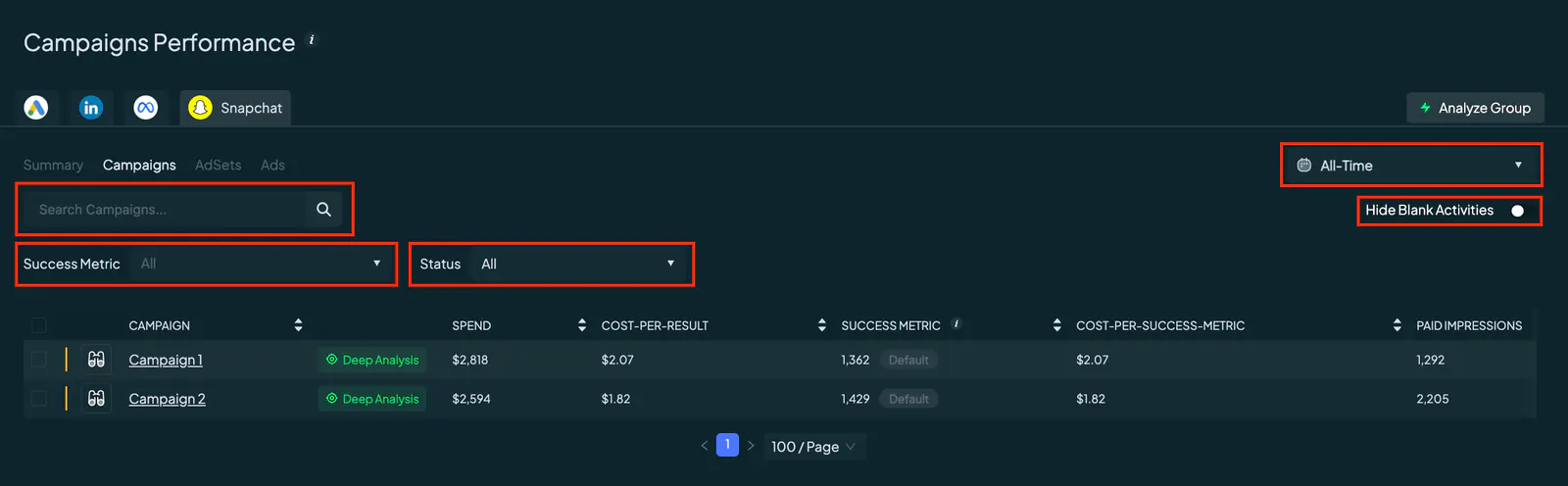The image size is (1568, 486).
Task: Click the Analyze Group button
Action: [x=1475, y=108]
